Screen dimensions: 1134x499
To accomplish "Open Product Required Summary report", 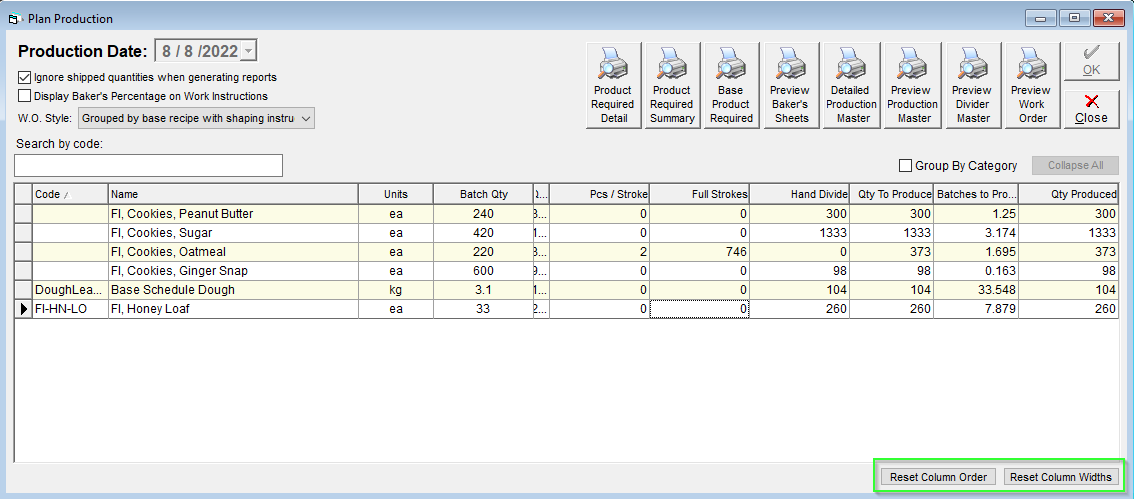I will (x=672, y=85).
